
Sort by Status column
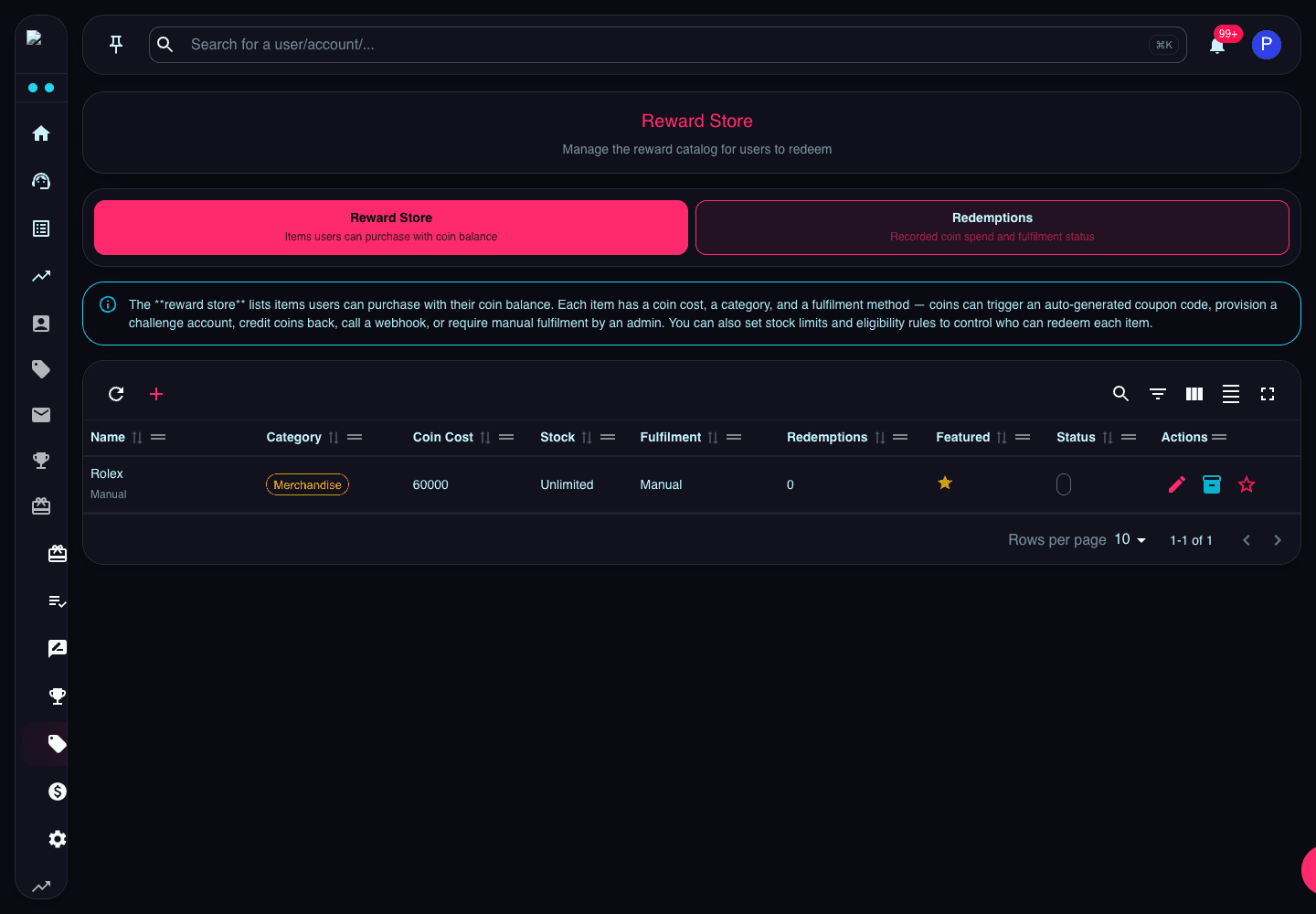[x=1108, y=438]
